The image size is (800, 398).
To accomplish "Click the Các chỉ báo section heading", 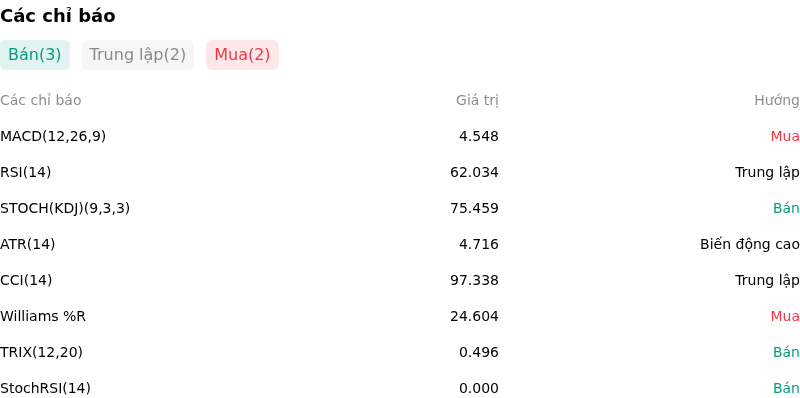I will [x=58, y=16].
